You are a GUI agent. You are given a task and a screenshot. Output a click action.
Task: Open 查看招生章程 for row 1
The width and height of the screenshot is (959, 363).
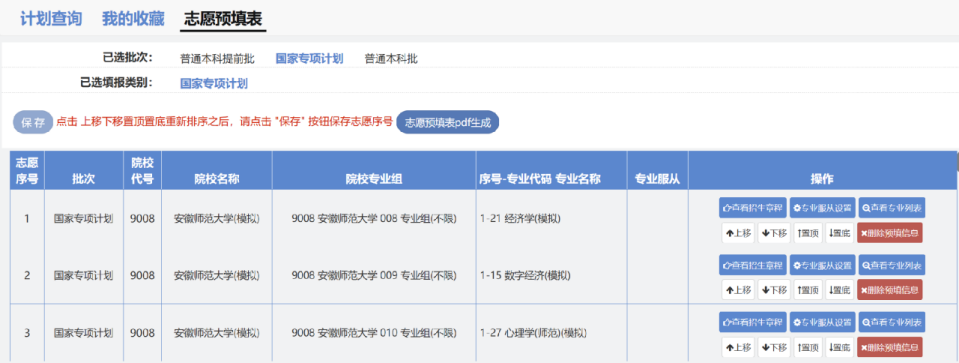coord(752,208)
